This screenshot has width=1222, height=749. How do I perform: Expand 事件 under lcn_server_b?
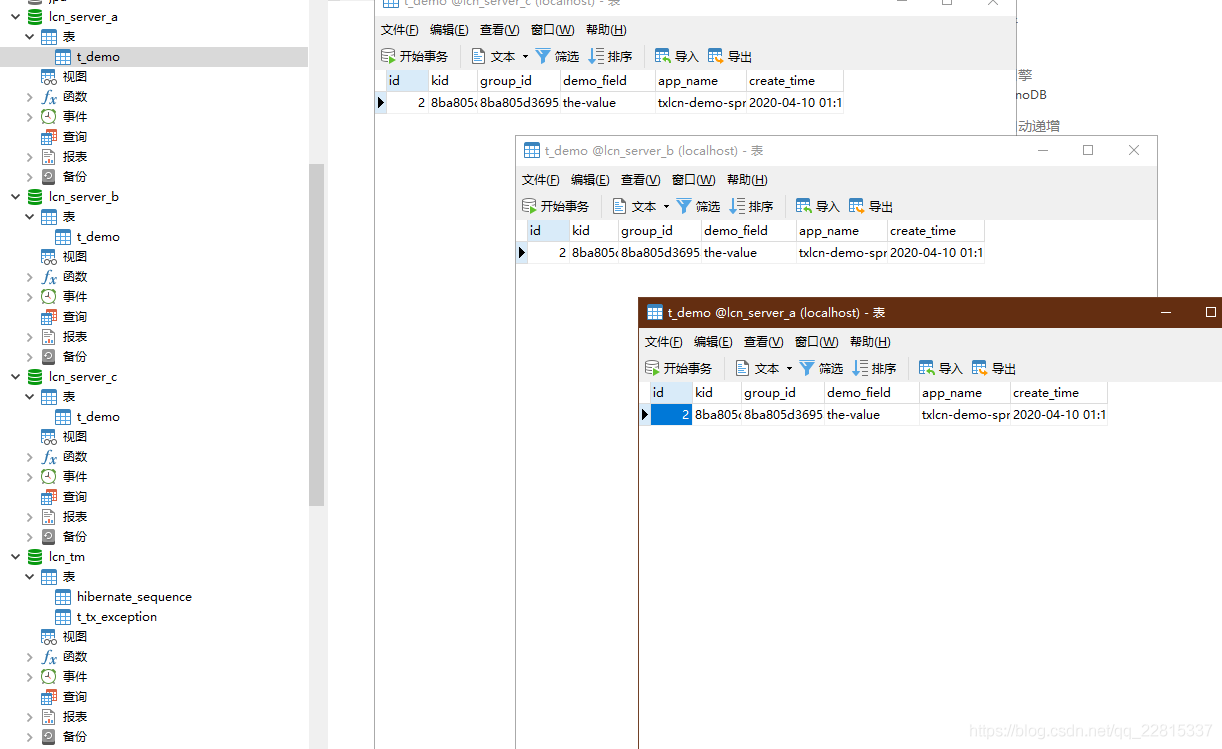pos(30,297)
